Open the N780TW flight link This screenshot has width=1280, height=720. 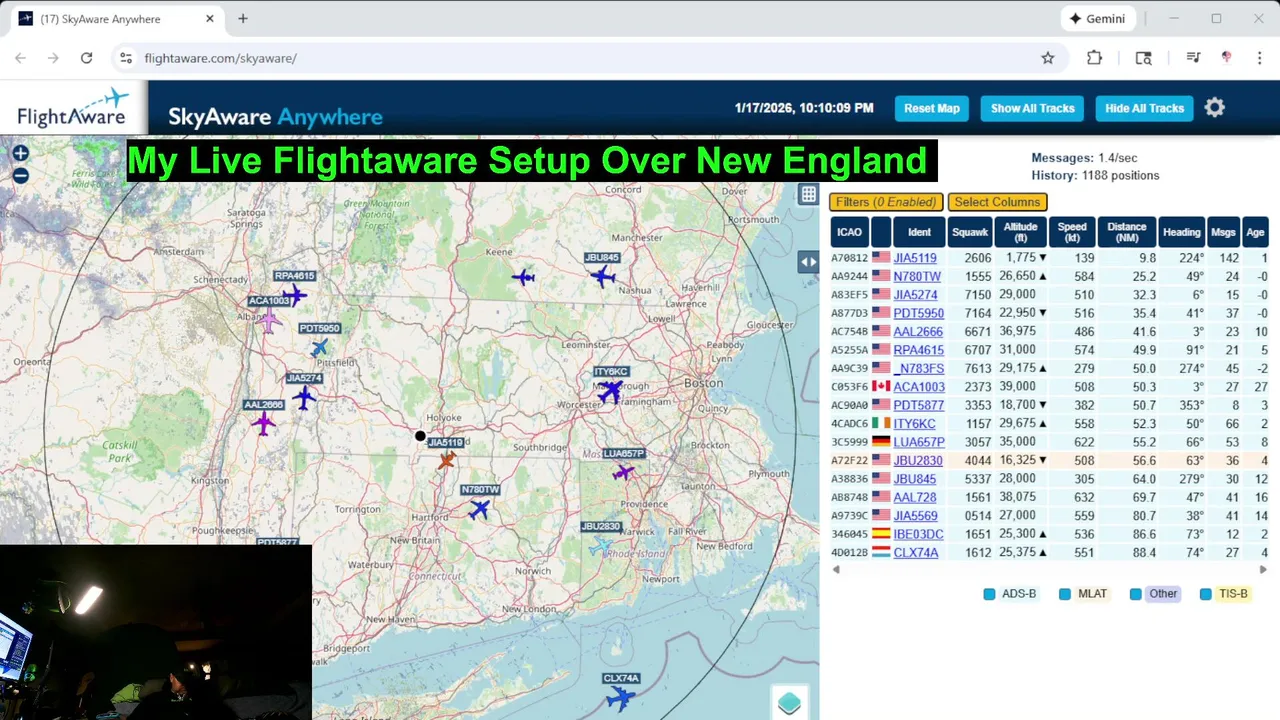[x=917, y=276]
